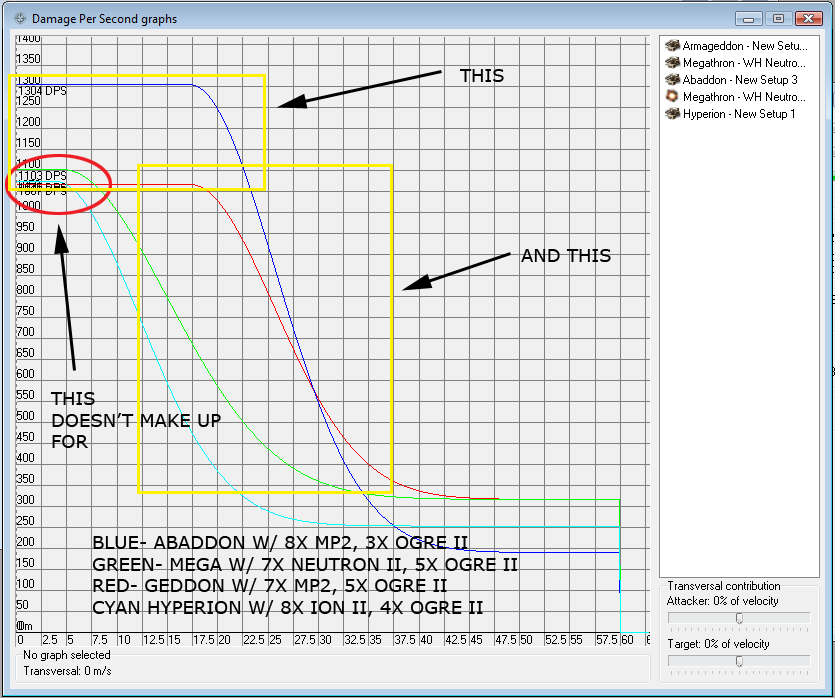Select the Abaddon - New Setup 3 entry
The image size is (835, 698).
(738, 80)
